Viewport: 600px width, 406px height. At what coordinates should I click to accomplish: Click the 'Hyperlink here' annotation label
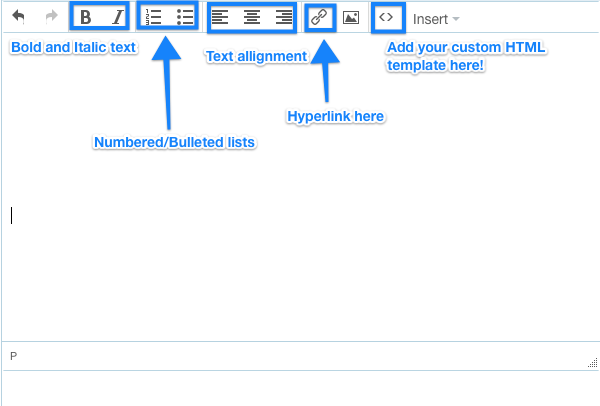pos(336,116)
